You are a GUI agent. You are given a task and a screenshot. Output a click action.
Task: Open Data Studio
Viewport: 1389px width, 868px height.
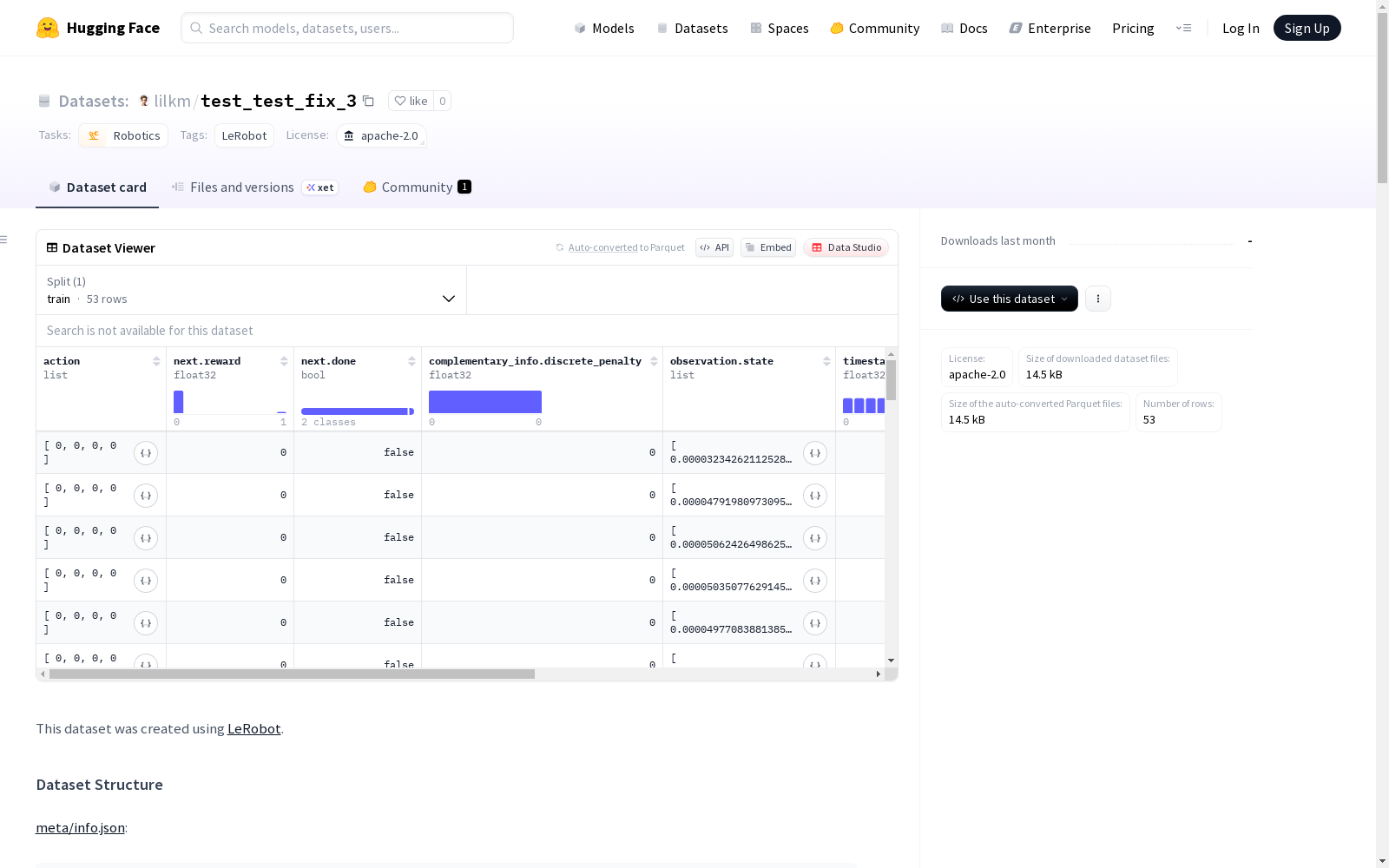(x=846, y=247)
